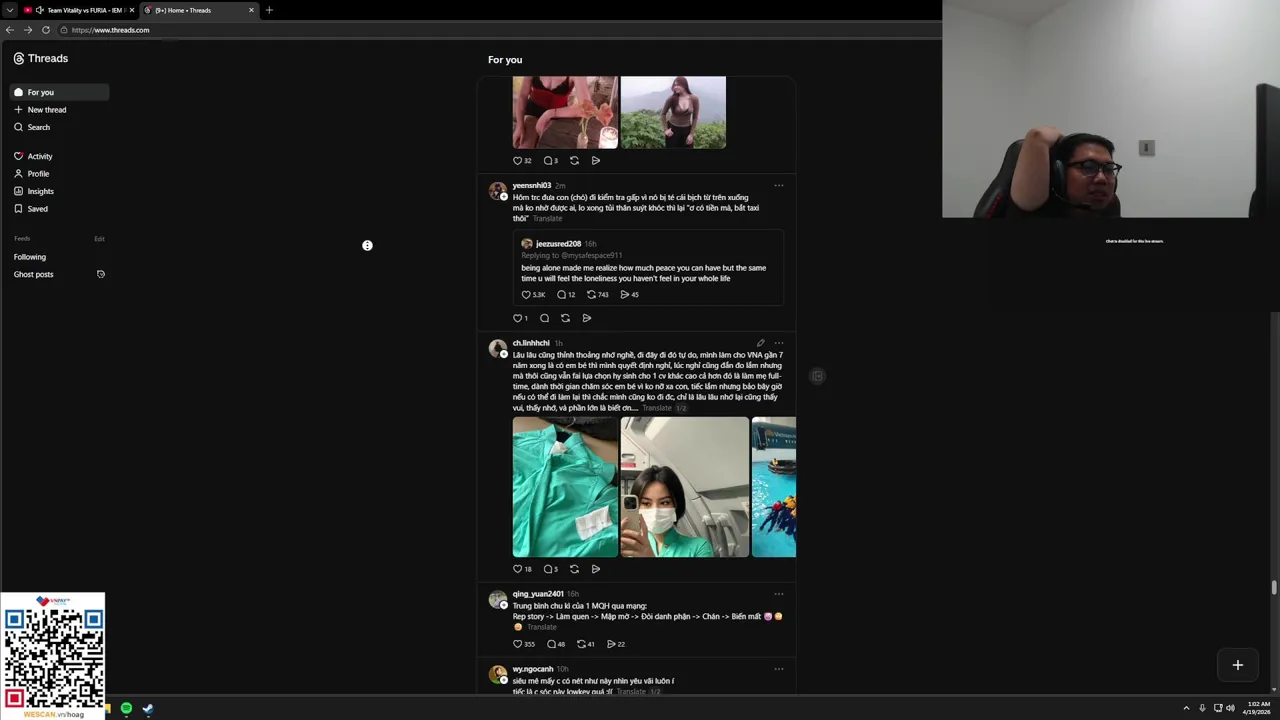Image resolution: width=1280 pixels, height=720 pixels.
Task: Start a New thread from sidebar
Action: pyautogui.click(x=40, y=110)
